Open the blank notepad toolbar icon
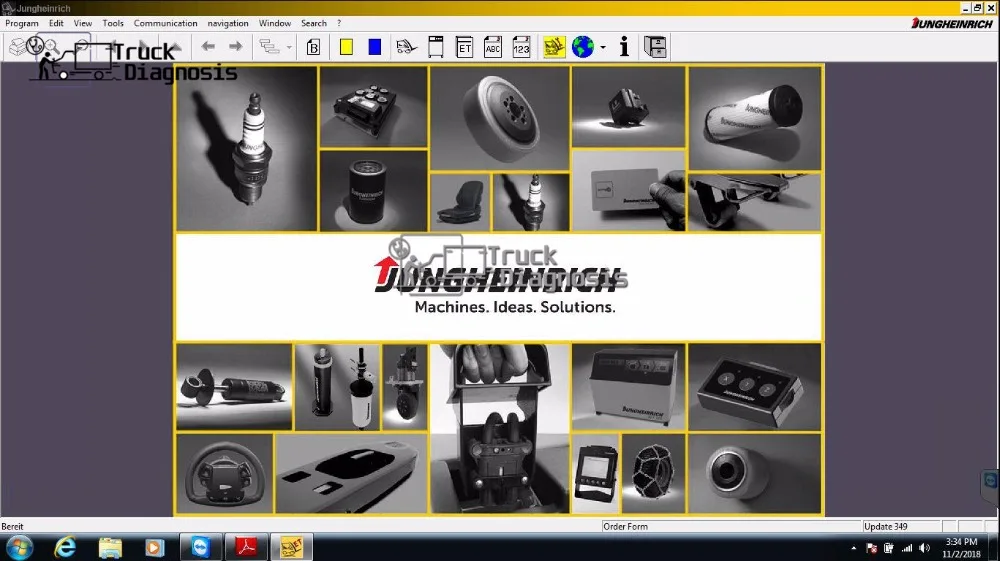Image resolution: width=1000 pixels, height=561 pixels. 436,47
